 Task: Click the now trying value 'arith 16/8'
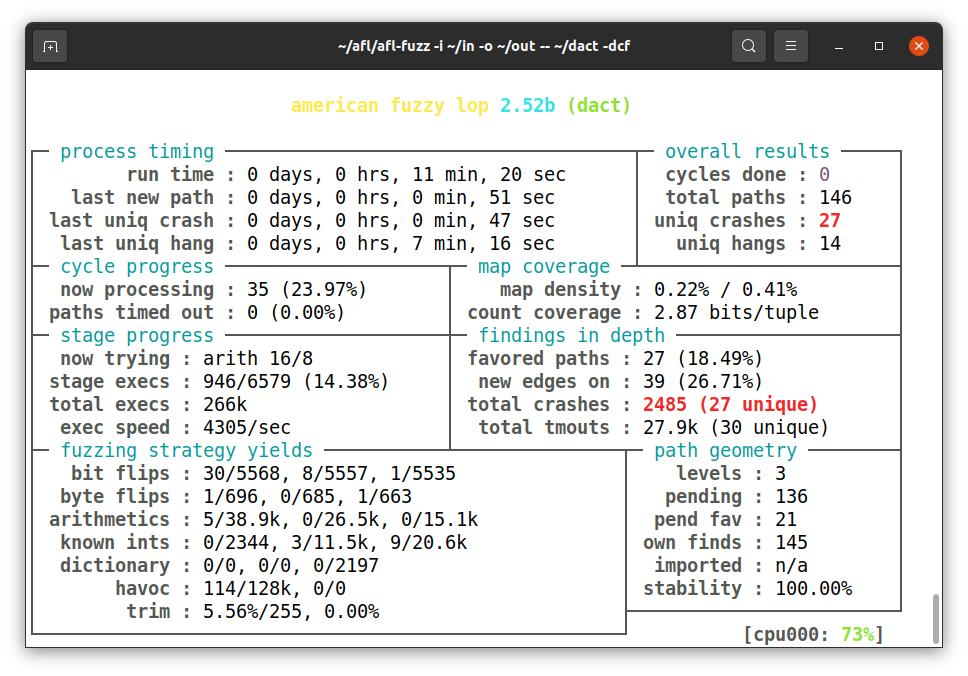[x=258, y=359]
